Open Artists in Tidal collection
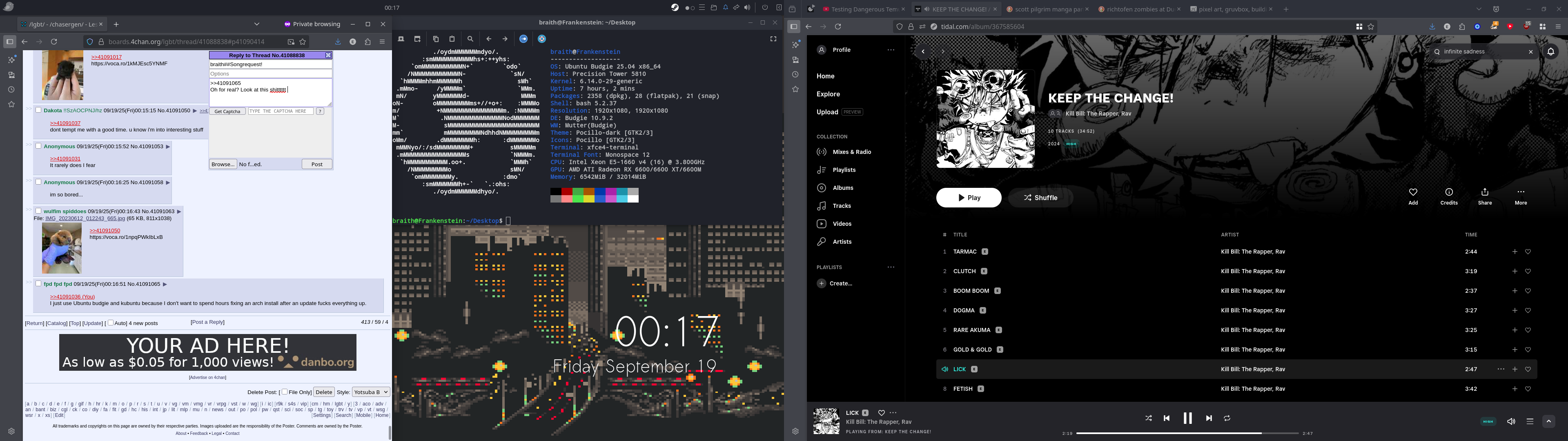This screenshot has height=441, width=1568. (x=835, y=242)
